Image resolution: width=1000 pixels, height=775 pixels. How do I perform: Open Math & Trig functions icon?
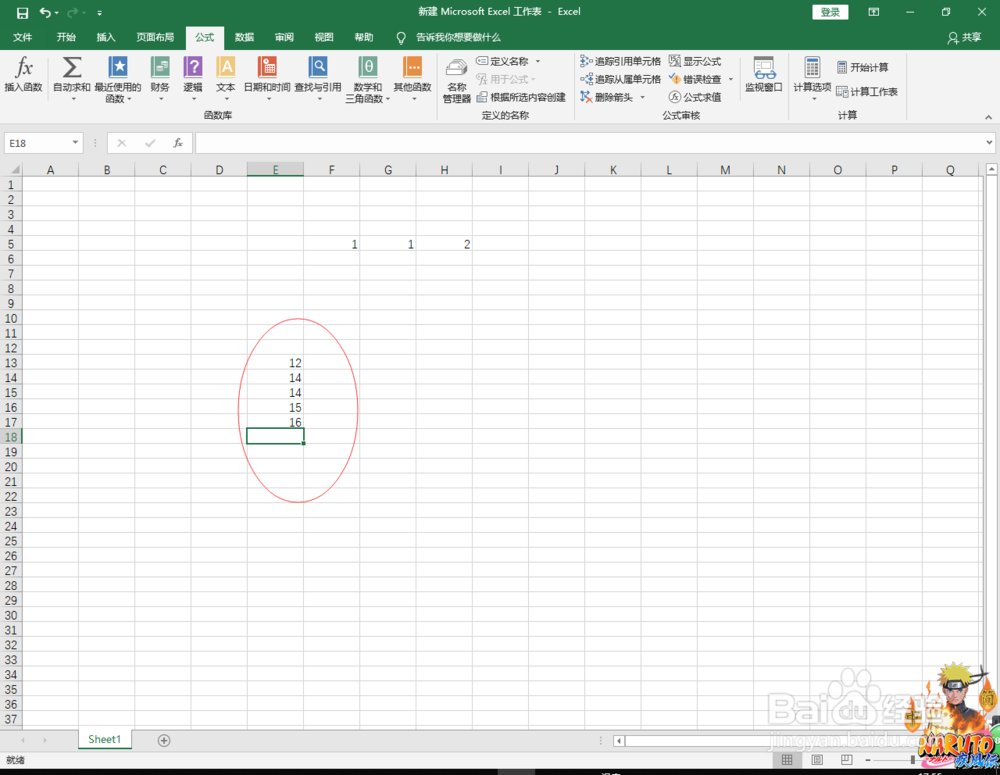pyautogui.click(x=367, y=68)
